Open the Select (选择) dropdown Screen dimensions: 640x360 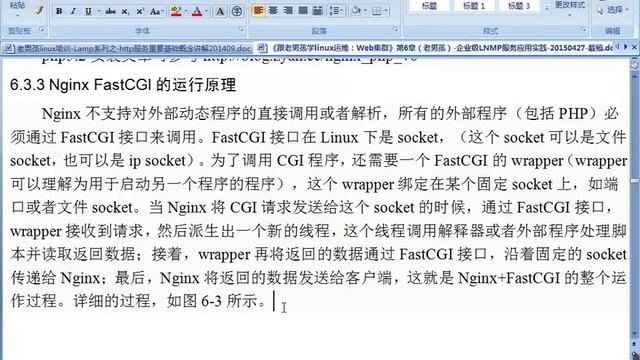[613, 10]
